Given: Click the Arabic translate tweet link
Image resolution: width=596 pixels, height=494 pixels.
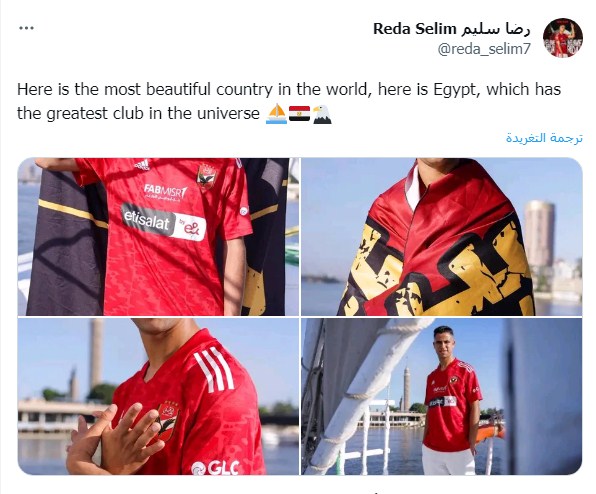Looking at the screenshot, I should point(544,138).
